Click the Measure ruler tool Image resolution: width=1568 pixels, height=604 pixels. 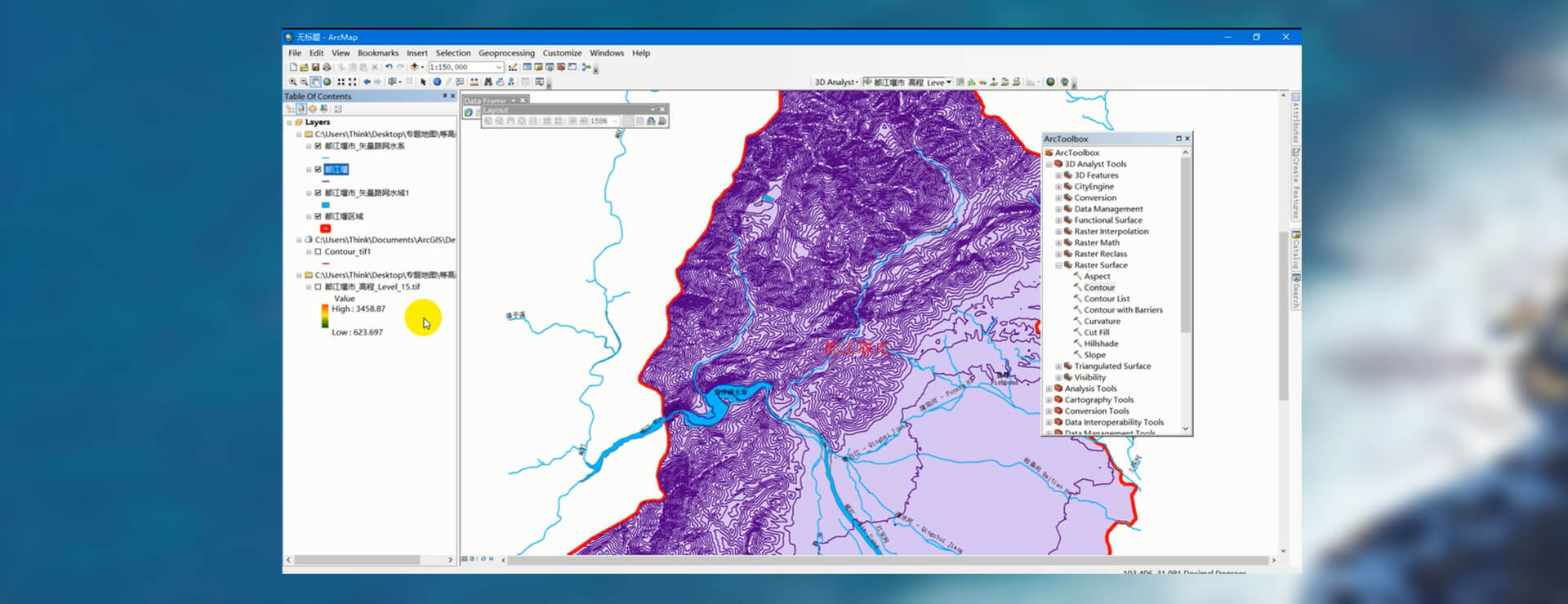point(474,82)
